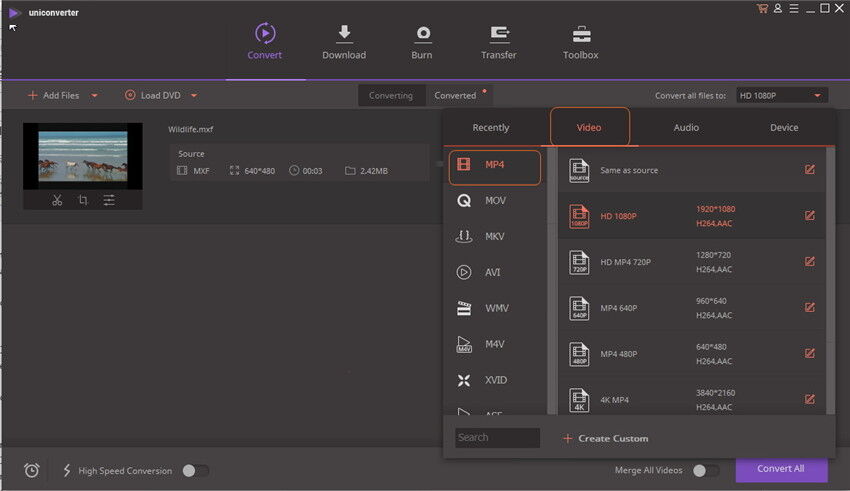Edit the MP4 640P preset

[809, 308]
